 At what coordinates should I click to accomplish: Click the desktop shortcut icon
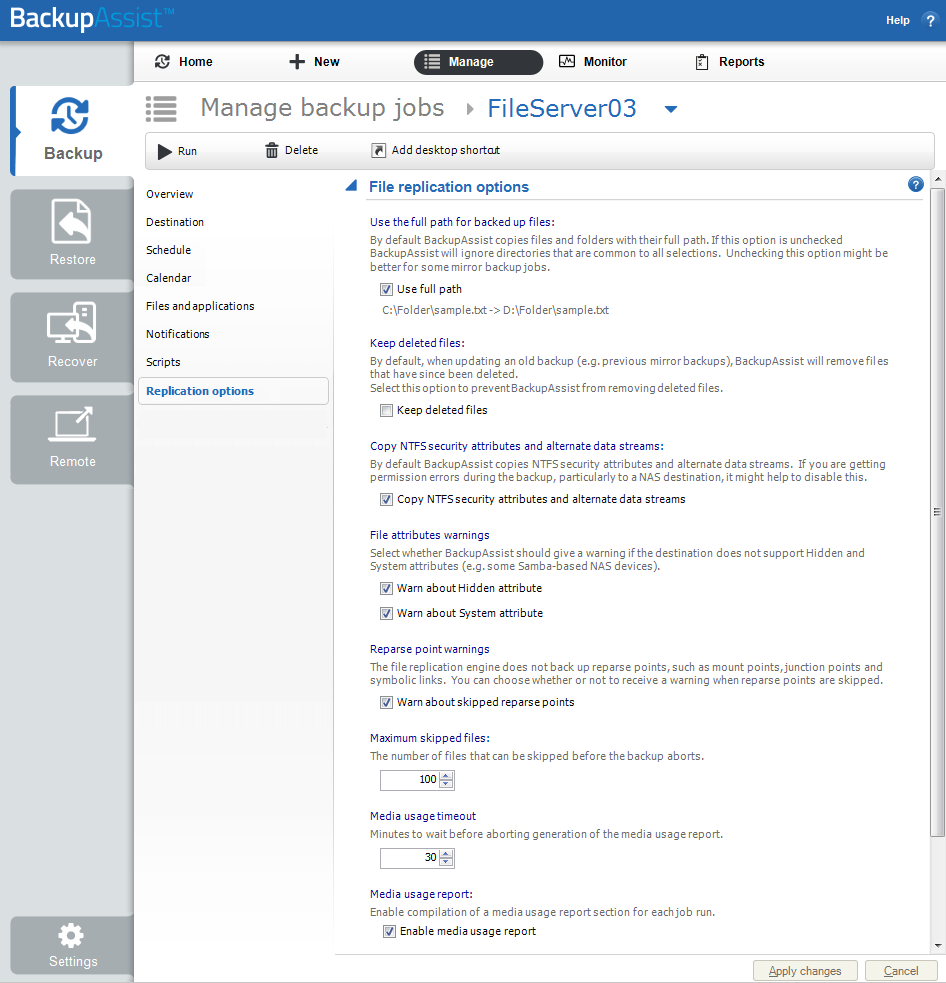pyautogui.click(x=378, y=150)
